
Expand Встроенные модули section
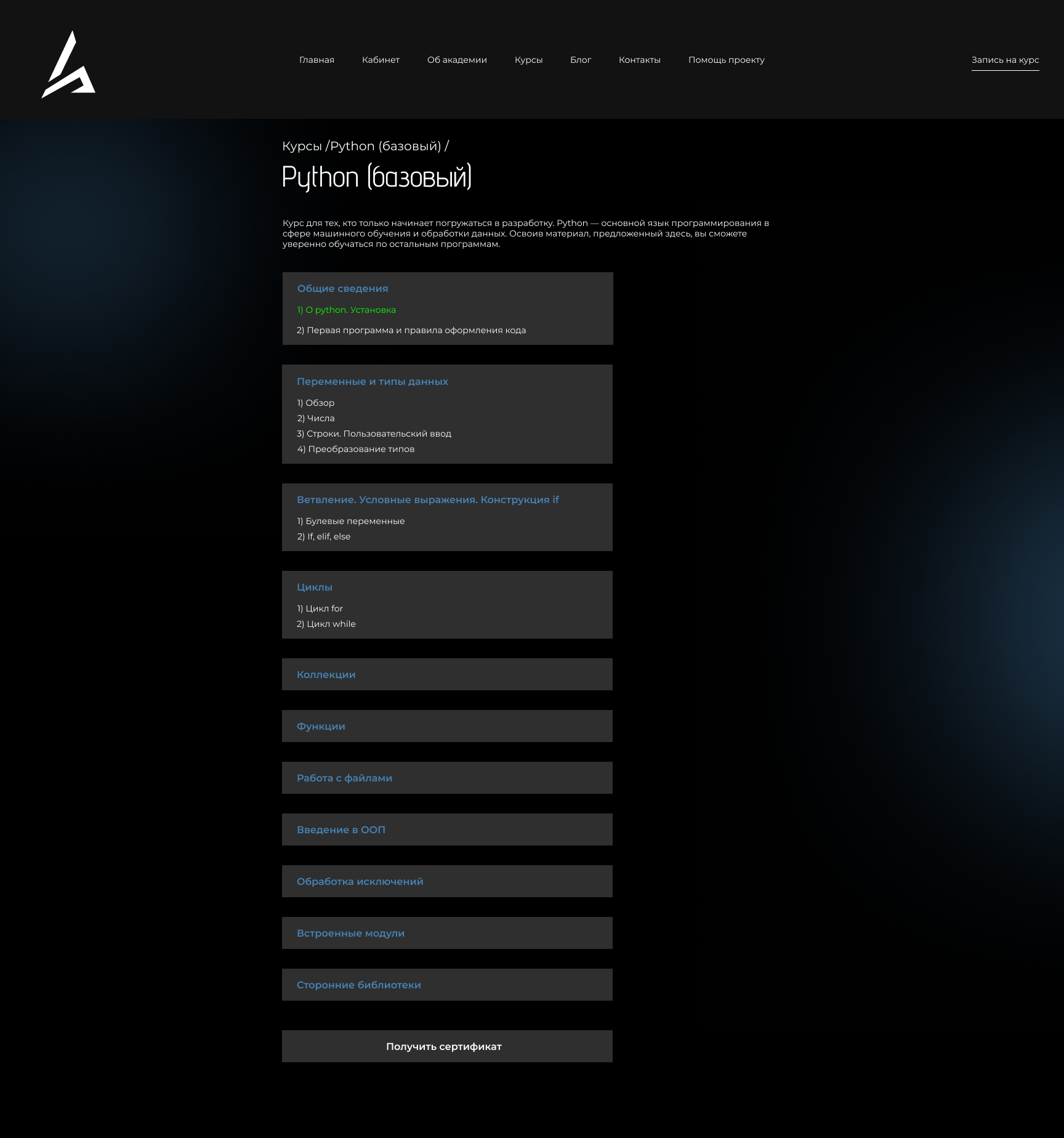[x=447, y=933]
